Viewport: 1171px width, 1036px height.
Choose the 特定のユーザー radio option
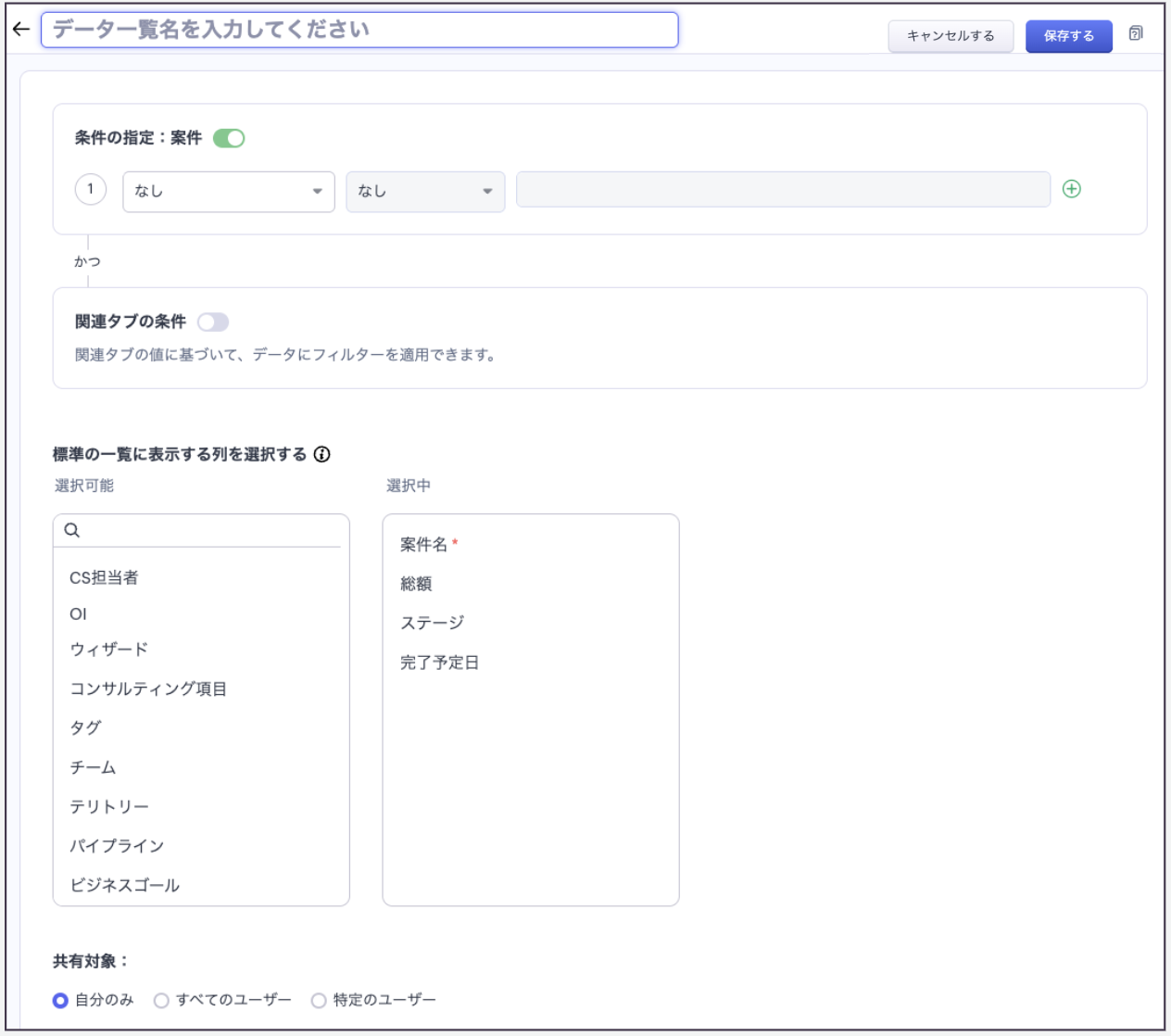(319, 1001)
